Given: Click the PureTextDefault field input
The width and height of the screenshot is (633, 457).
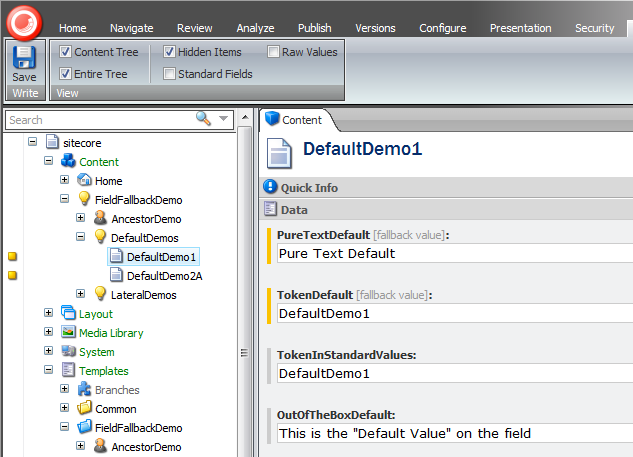Looking at the screenshot, I should 455,254.
